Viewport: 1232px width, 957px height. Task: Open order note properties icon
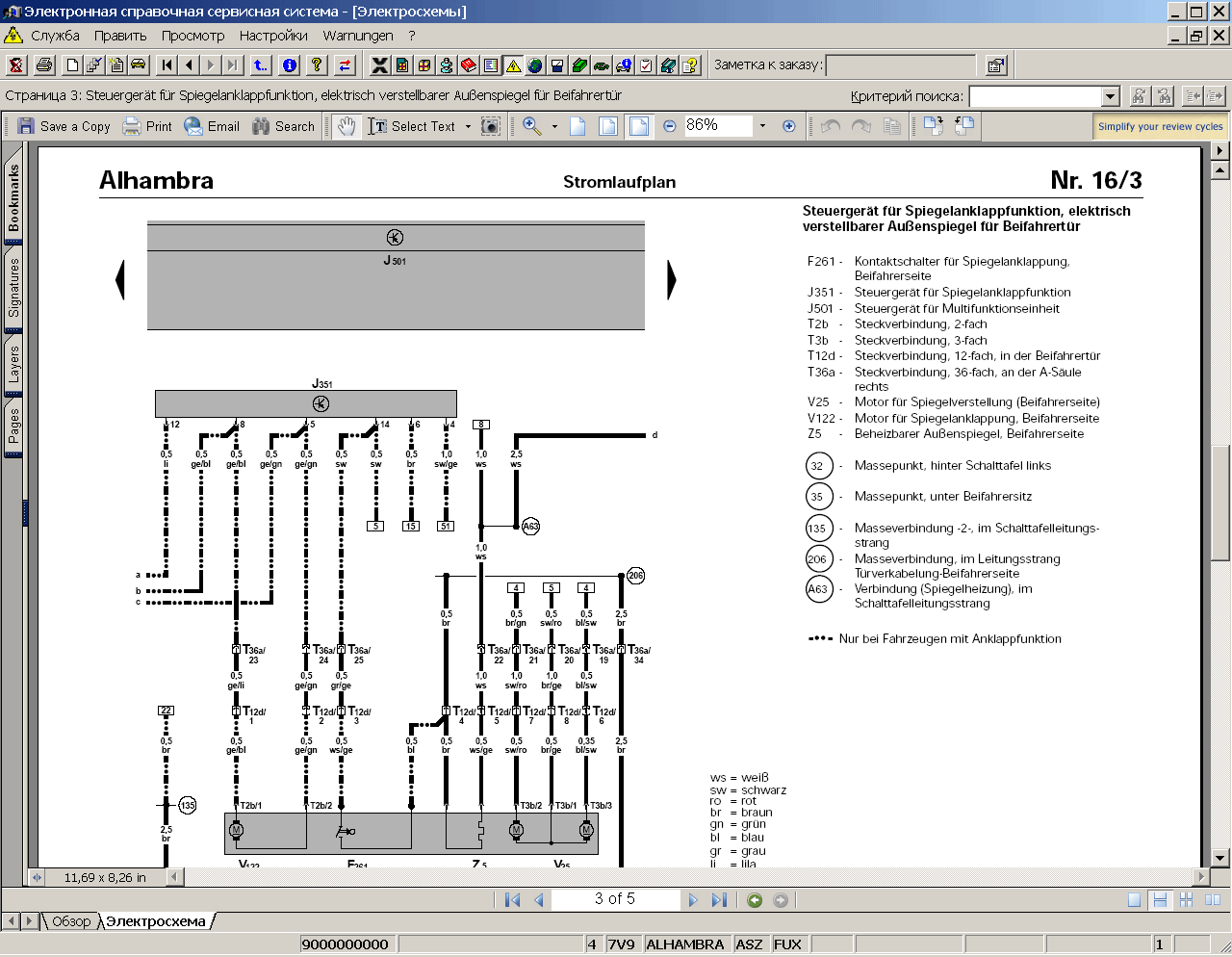996,65
